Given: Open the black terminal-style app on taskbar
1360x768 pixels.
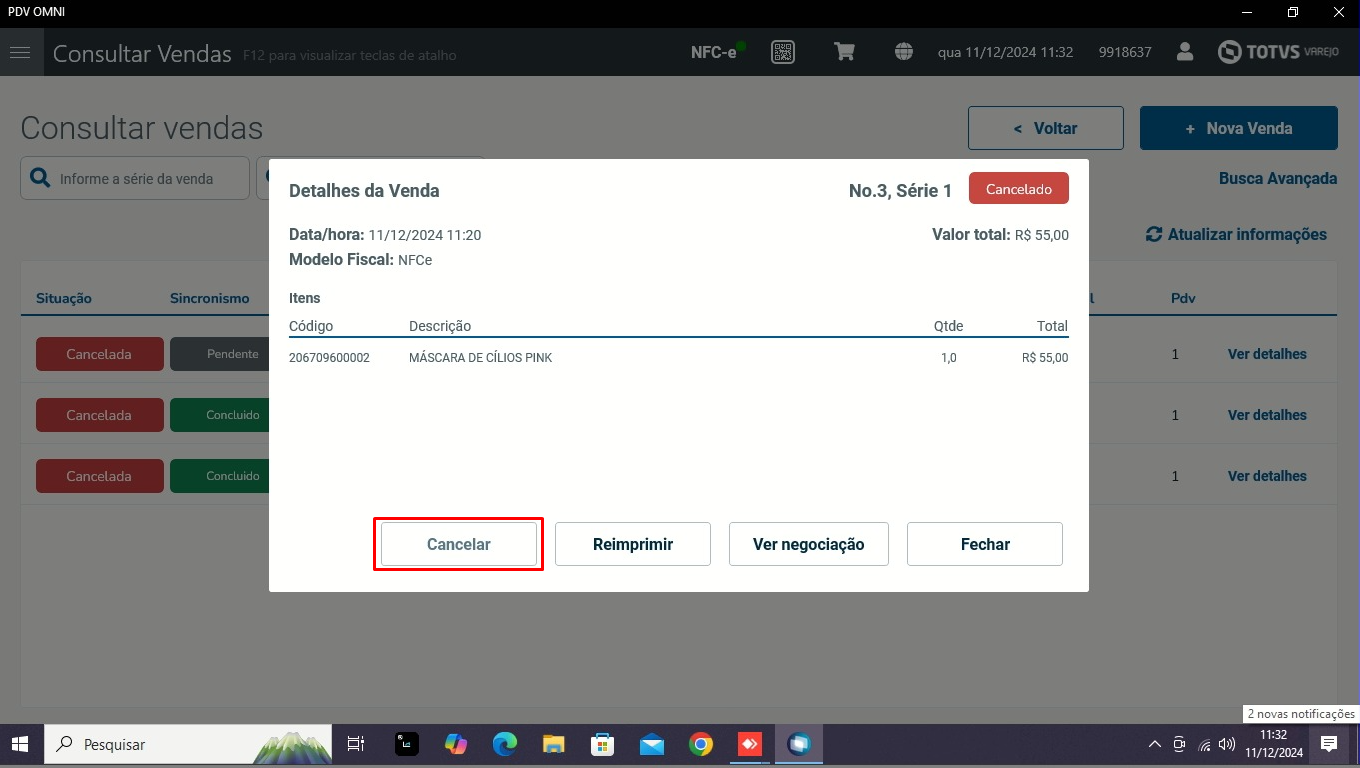Looking at the screenshot, I should pyautogui.click(x=407, y=744).
